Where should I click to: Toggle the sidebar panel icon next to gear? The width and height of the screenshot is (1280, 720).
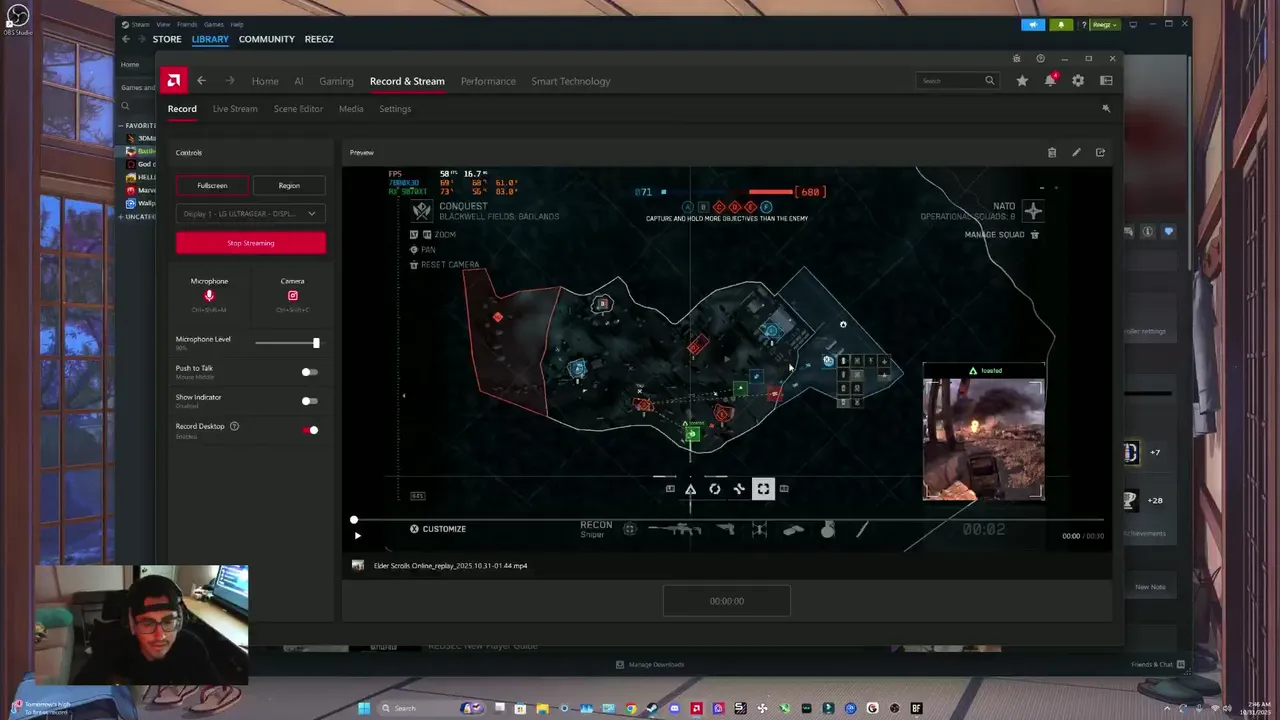[1106, 81]
